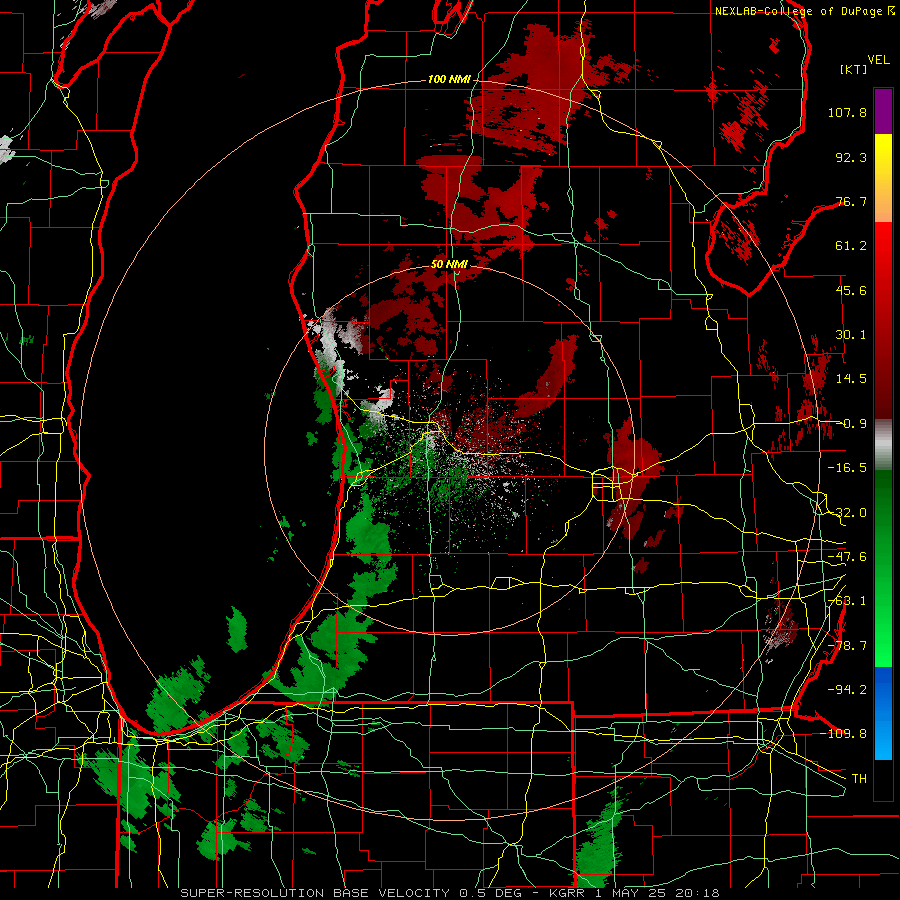Click the -0.9 legend value

tap(853, 424)
